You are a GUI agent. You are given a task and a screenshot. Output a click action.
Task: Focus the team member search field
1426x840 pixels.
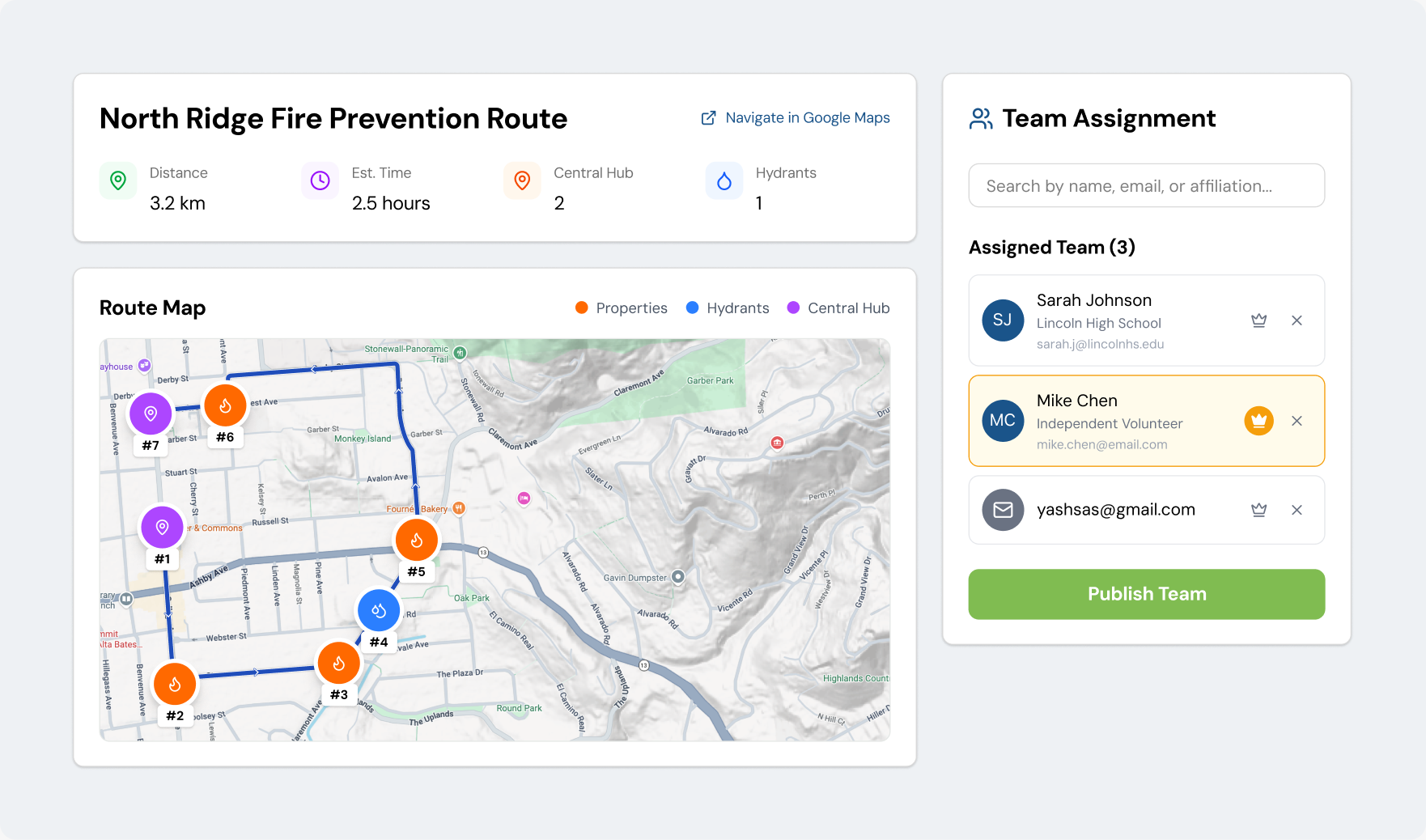1146,186
